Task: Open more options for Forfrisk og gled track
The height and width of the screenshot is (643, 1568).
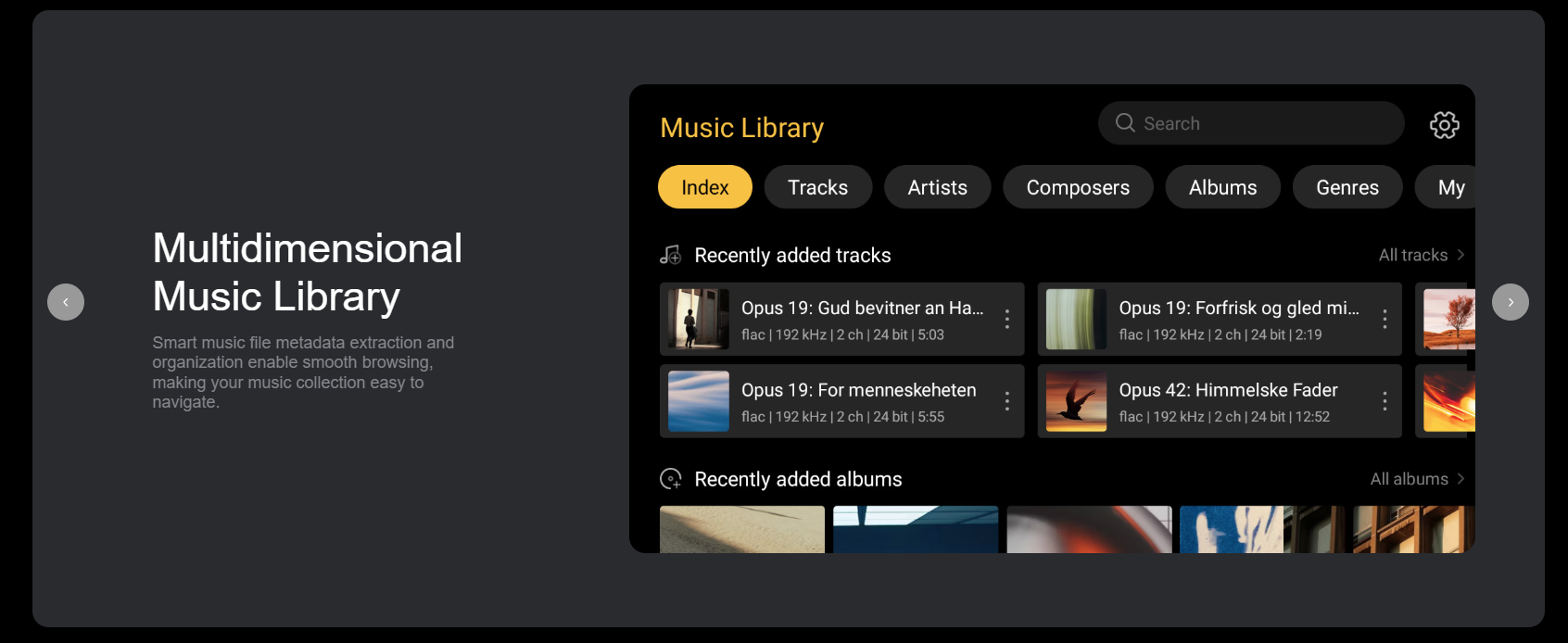Action: point(1385,320)
